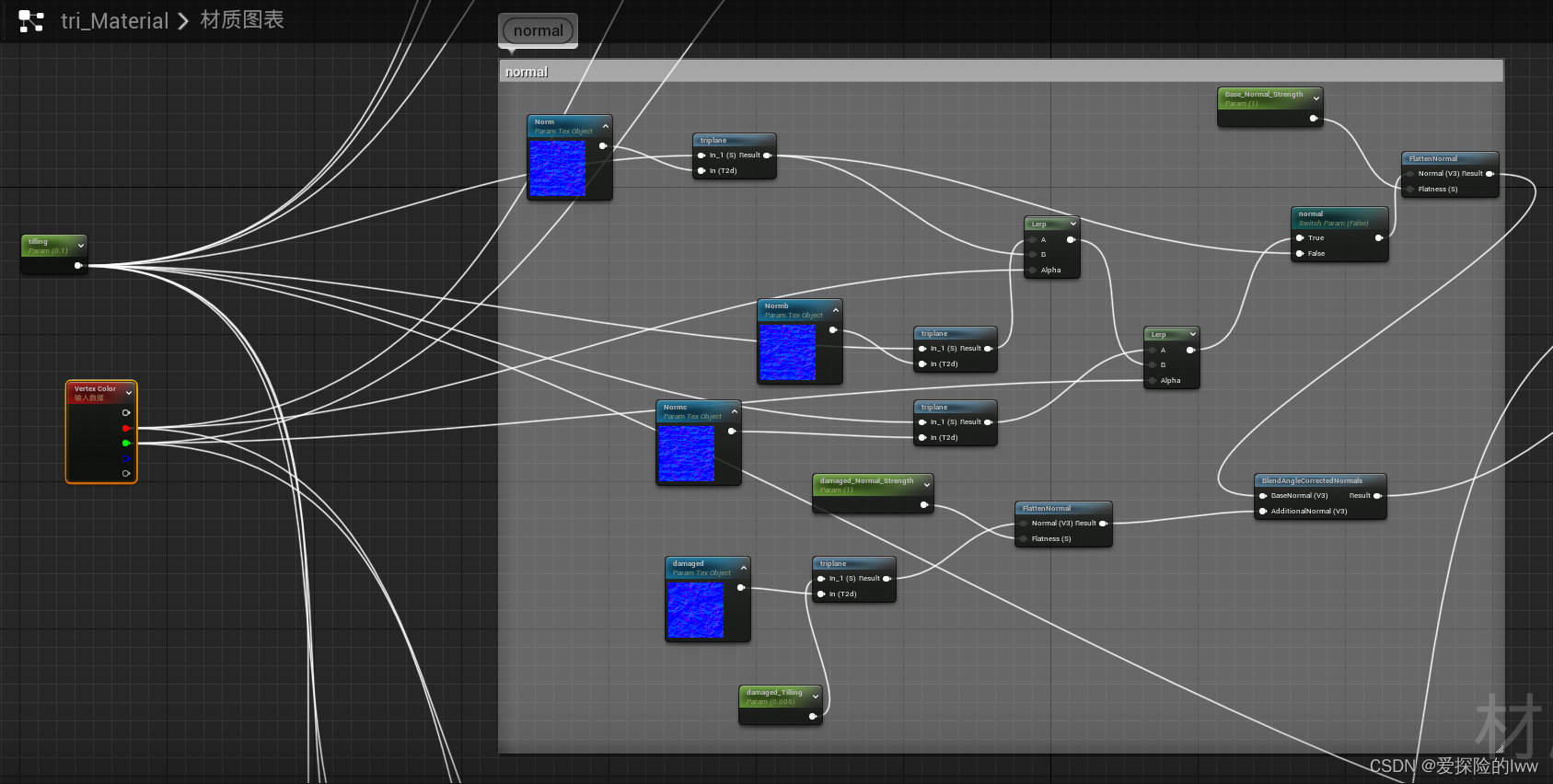Image resolution: width=1553 pixels, height=784 pixels.
Task: Select the normal comment box header
Action: click(1001, 72)
